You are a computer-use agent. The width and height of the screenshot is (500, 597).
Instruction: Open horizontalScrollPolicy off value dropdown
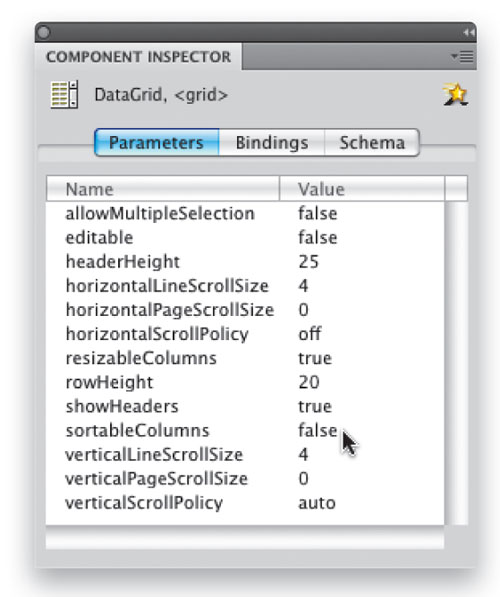[310, 334]
